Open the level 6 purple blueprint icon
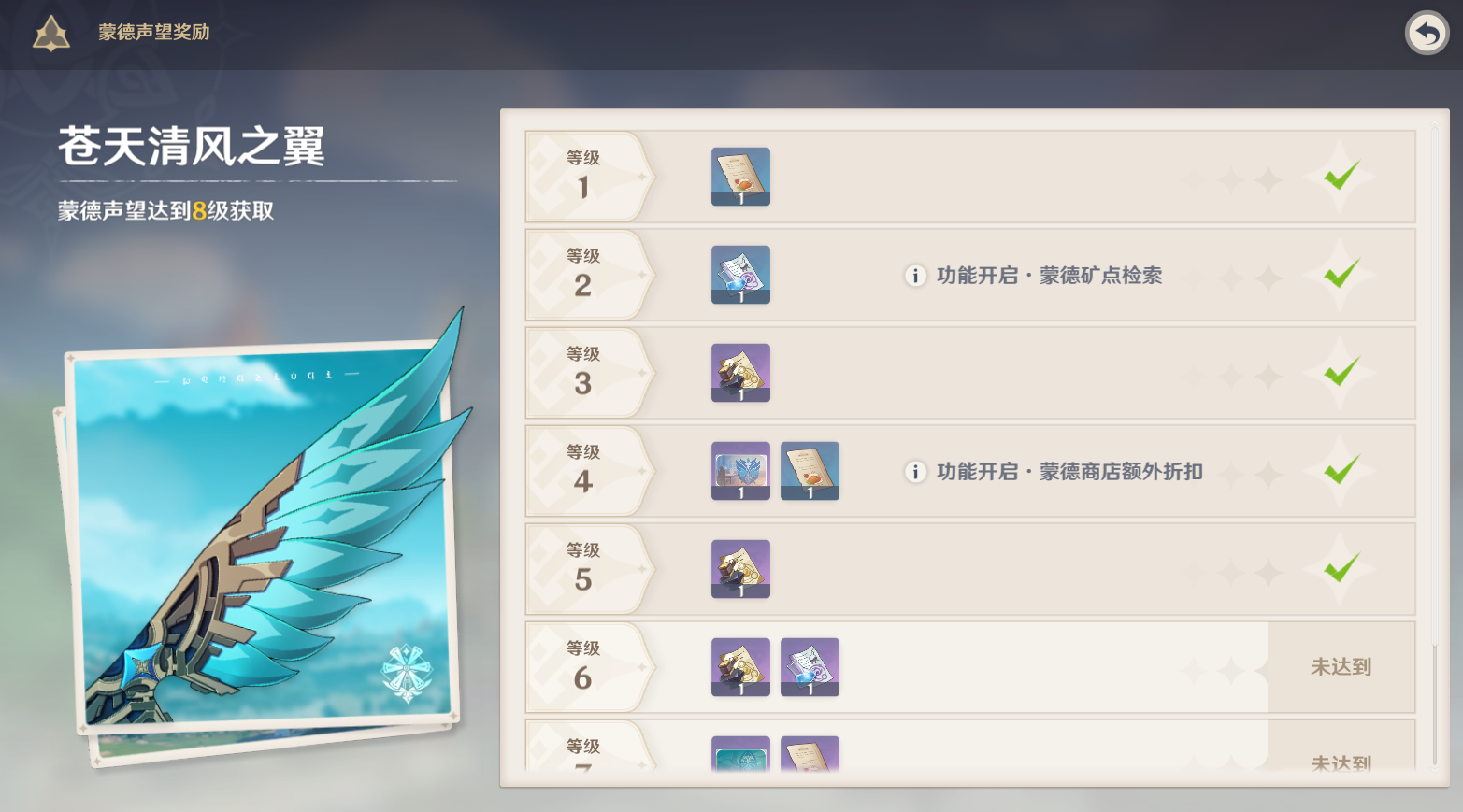Image resolution: width=1463 pixels, height=812 pixels. click(x=810, y=667)
